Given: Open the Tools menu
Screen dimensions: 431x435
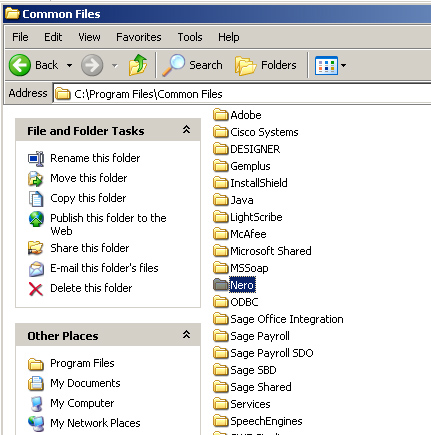Looking at the screenshot, I should coord(190,37).
